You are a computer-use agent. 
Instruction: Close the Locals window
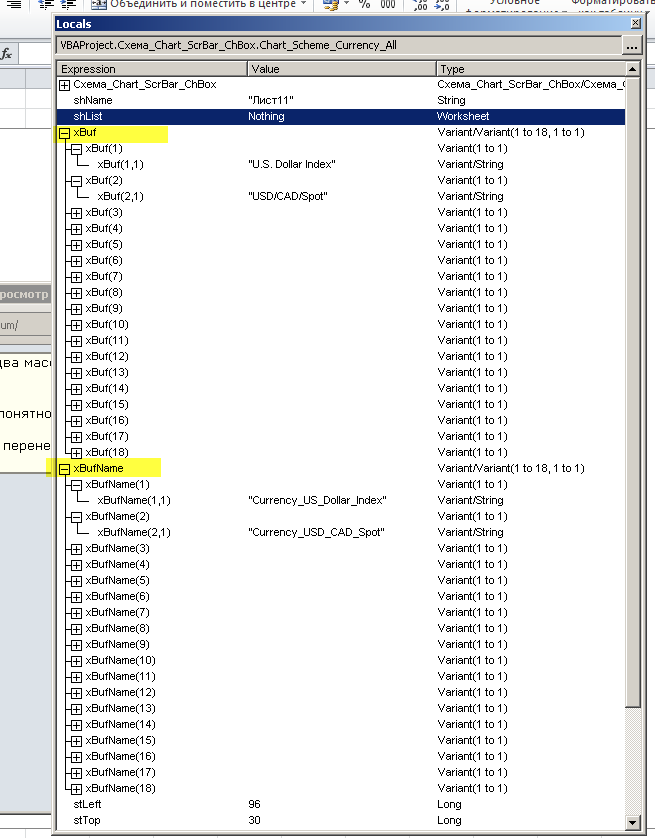click(x=634, y=23)
